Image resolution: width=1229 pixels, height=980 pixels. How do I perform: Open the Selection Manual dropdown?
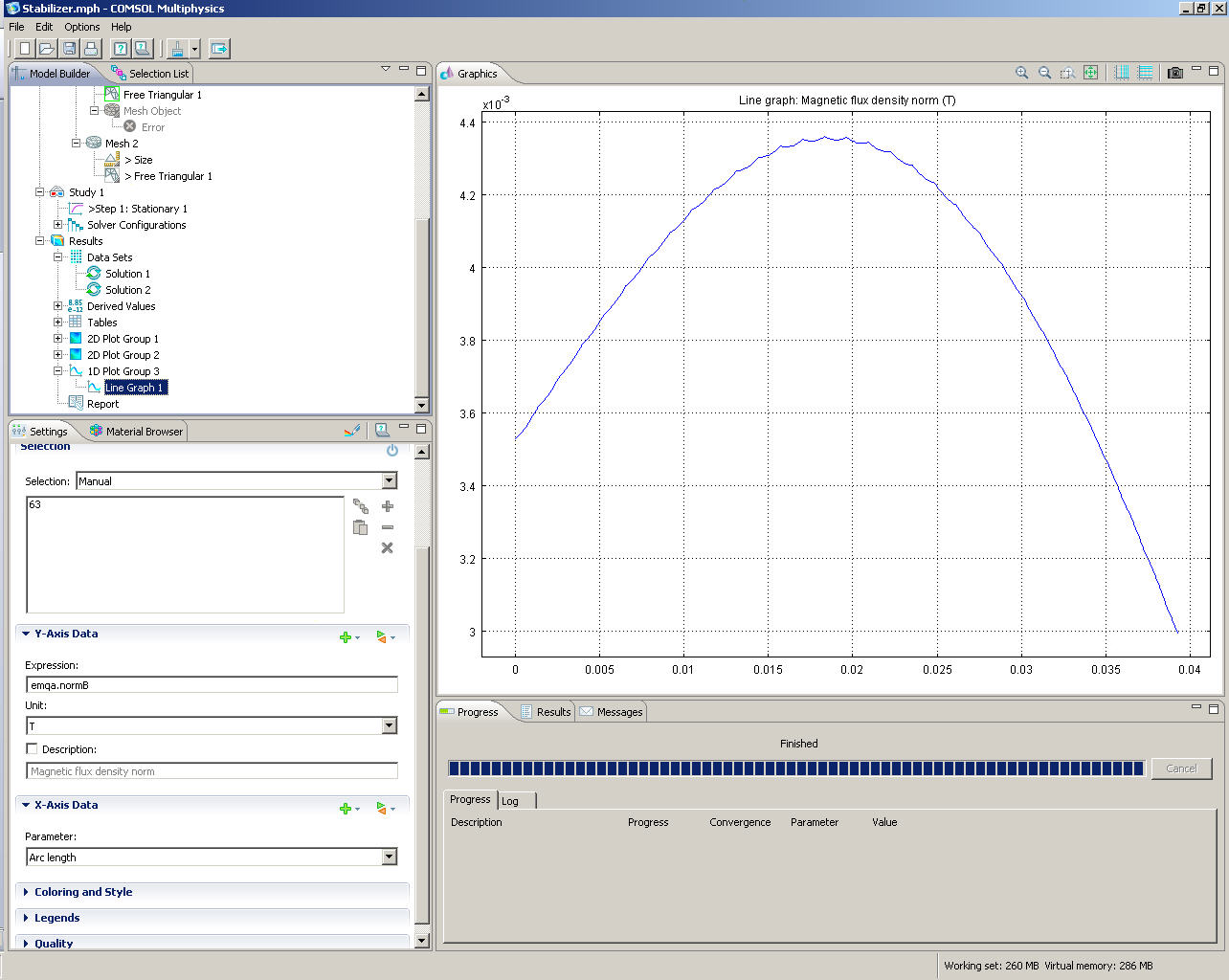389,481
